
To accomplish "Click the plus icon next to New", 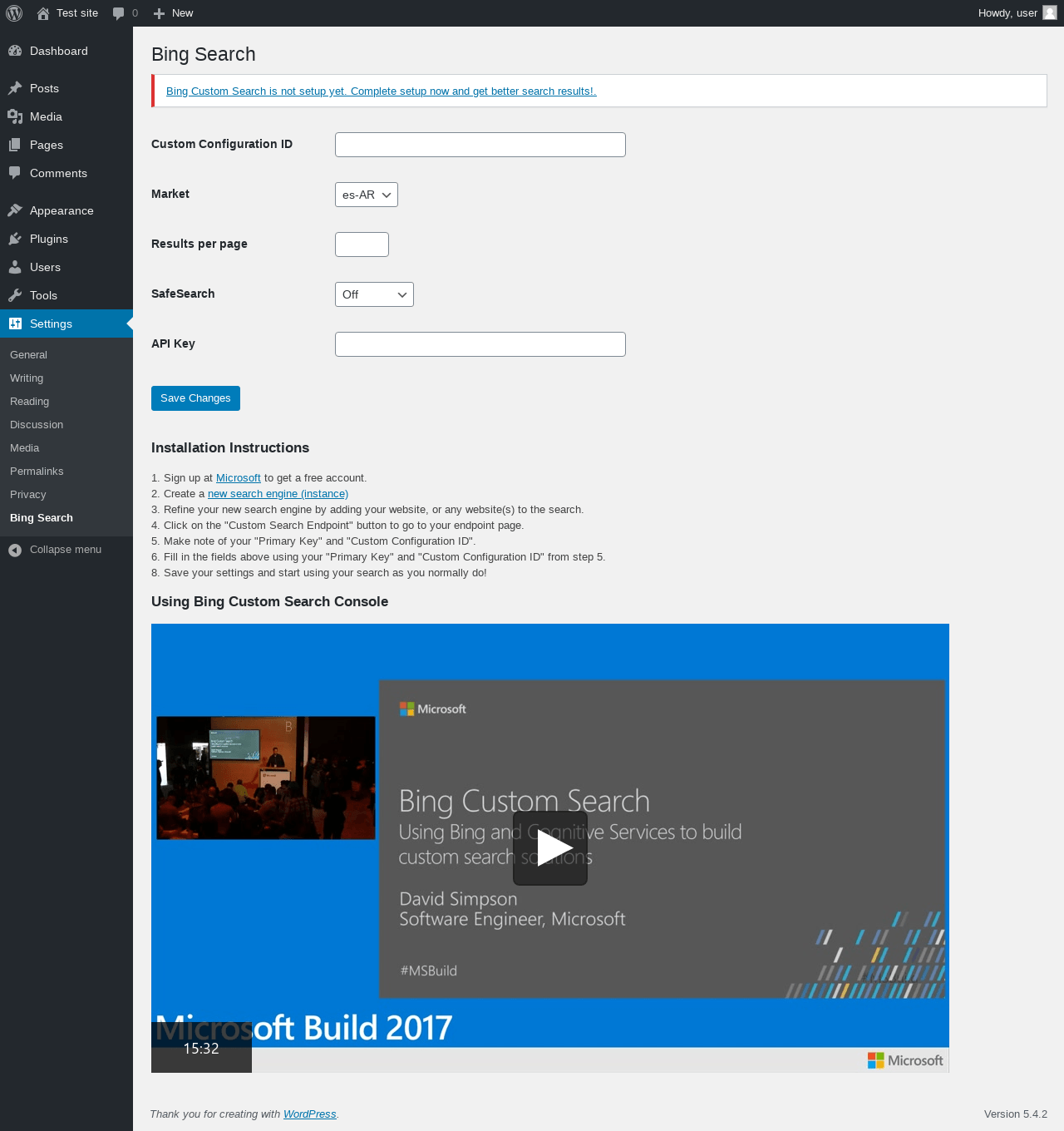I will 160,13.
